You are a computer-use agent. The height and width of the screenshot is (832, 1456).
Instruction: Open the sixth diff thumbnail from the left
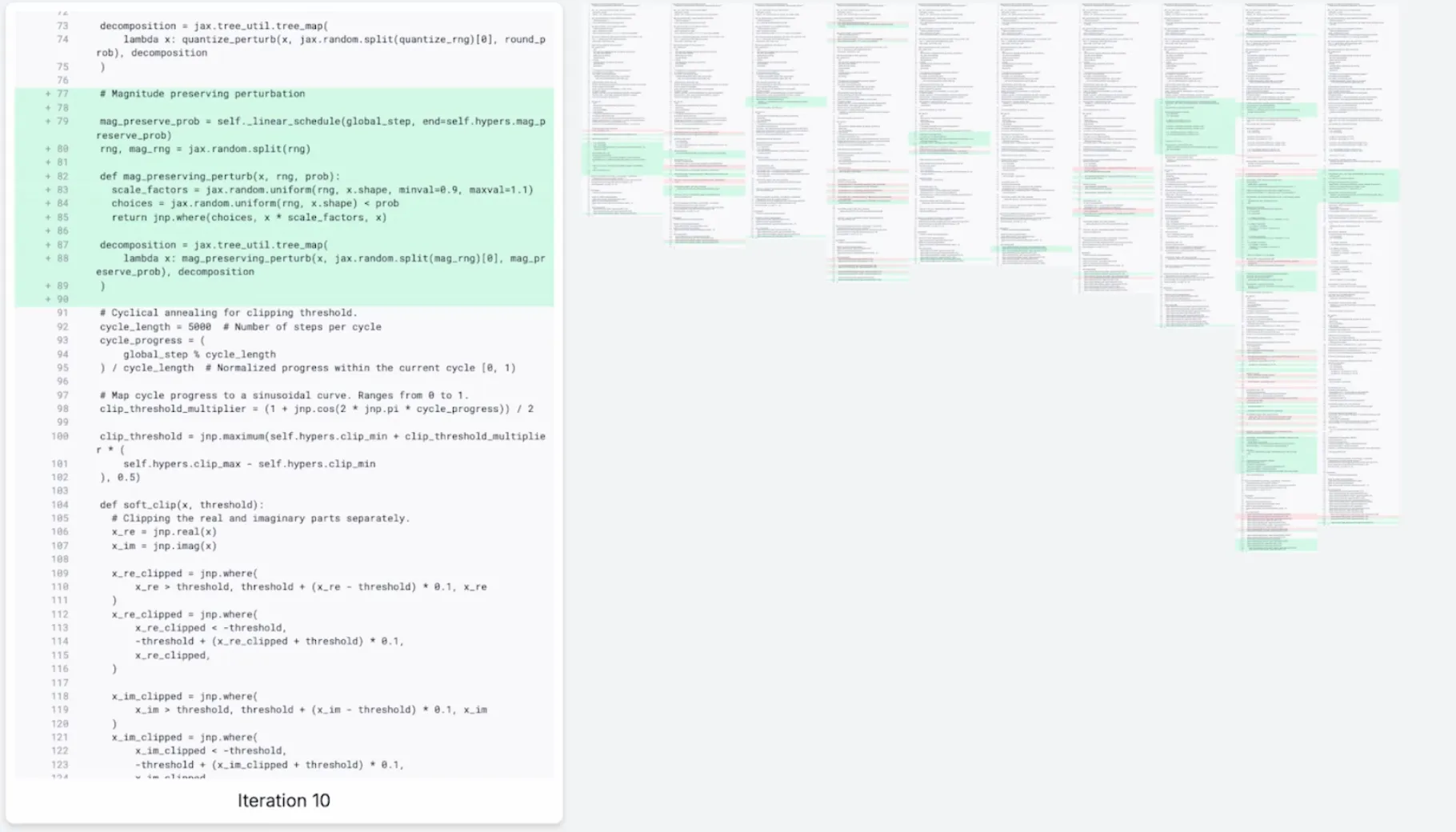pyautogui.click(x=1033, y=134)
